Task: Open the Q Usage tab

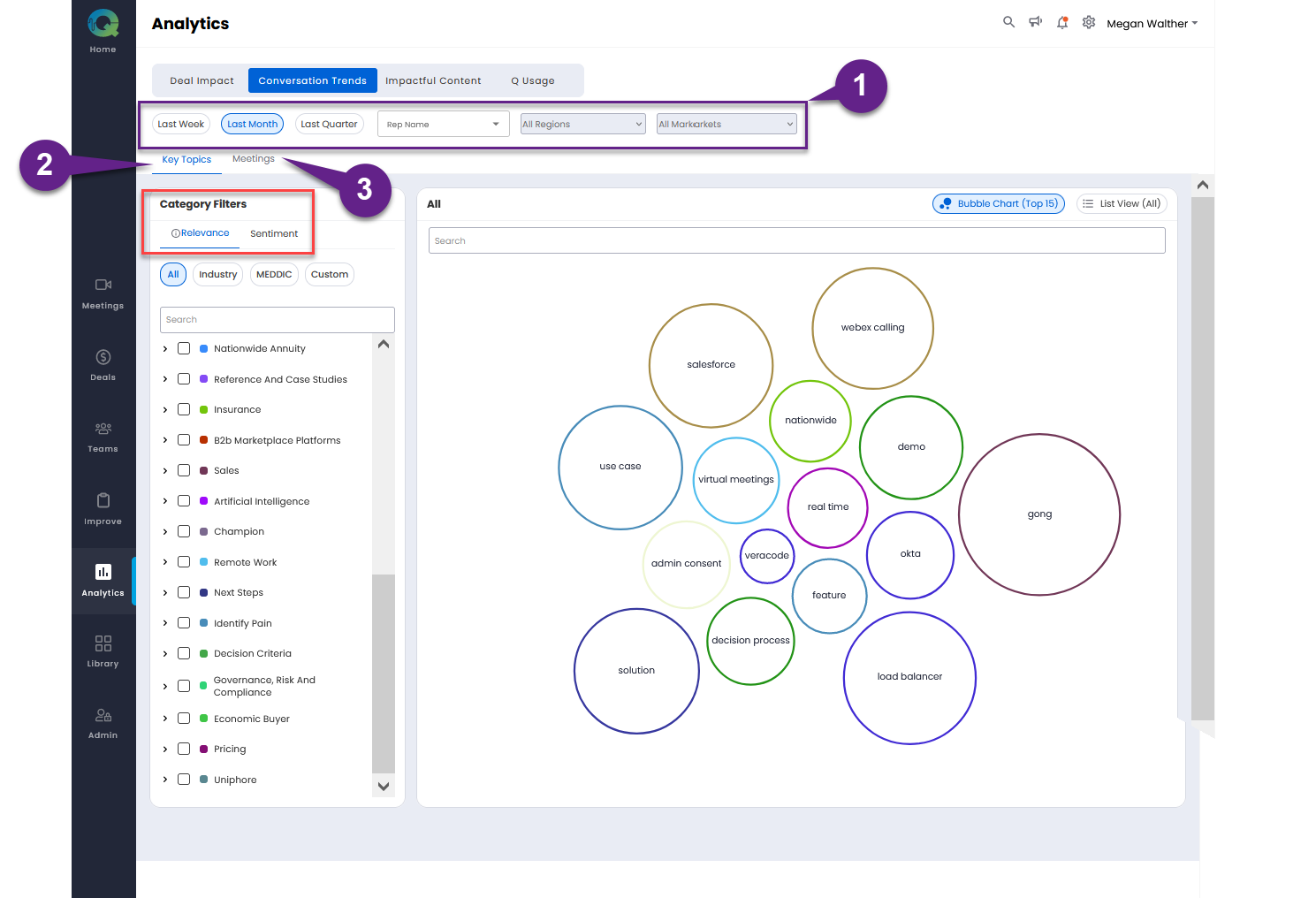Action: pos(533,80)
